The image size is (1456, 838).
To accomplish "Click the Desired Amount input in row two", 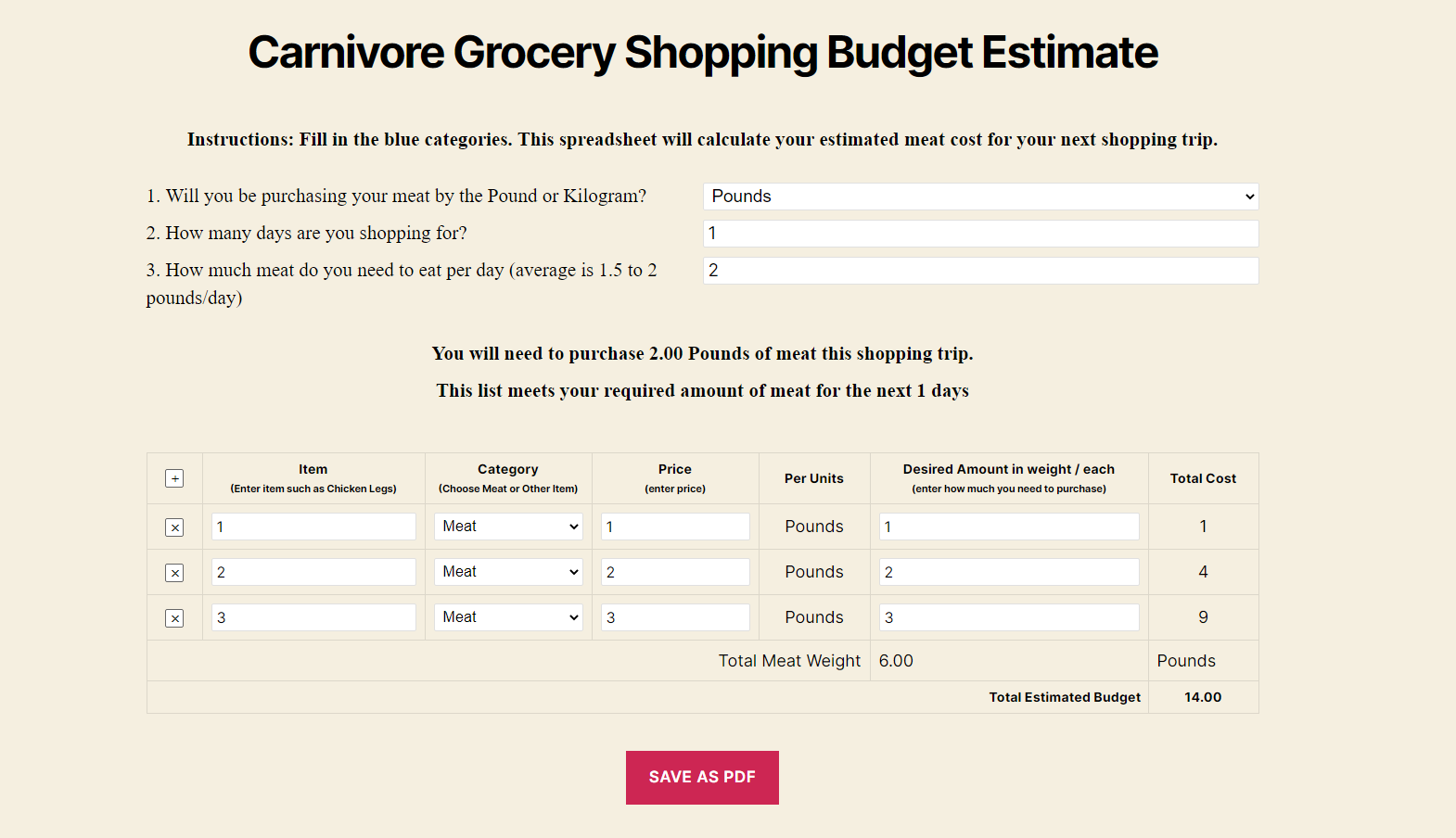I will click(1008, 571).
